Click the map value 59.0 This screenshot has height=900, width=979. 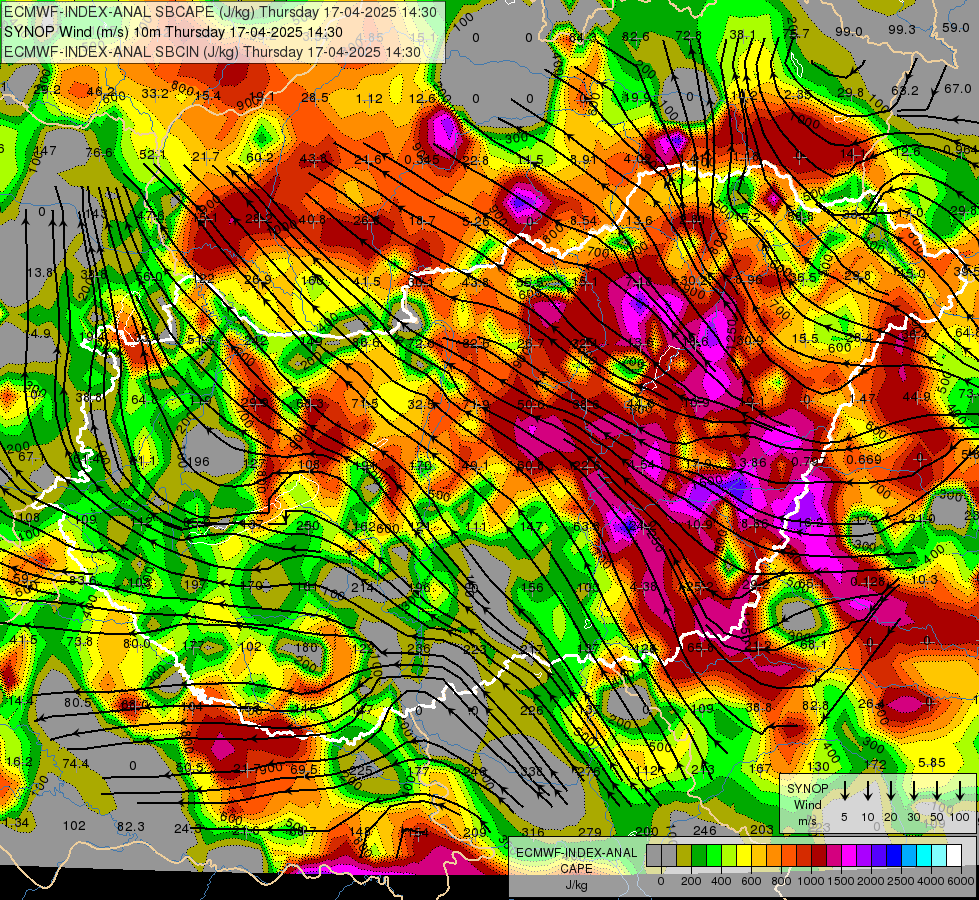click(956, 27)
